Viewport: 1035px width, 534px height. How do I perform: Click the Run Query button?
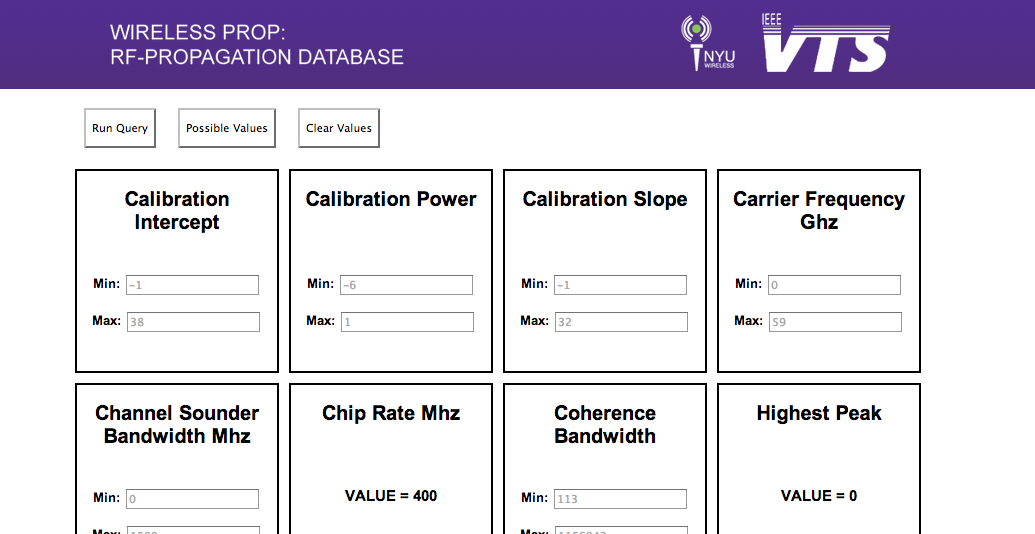pos(120,128)
